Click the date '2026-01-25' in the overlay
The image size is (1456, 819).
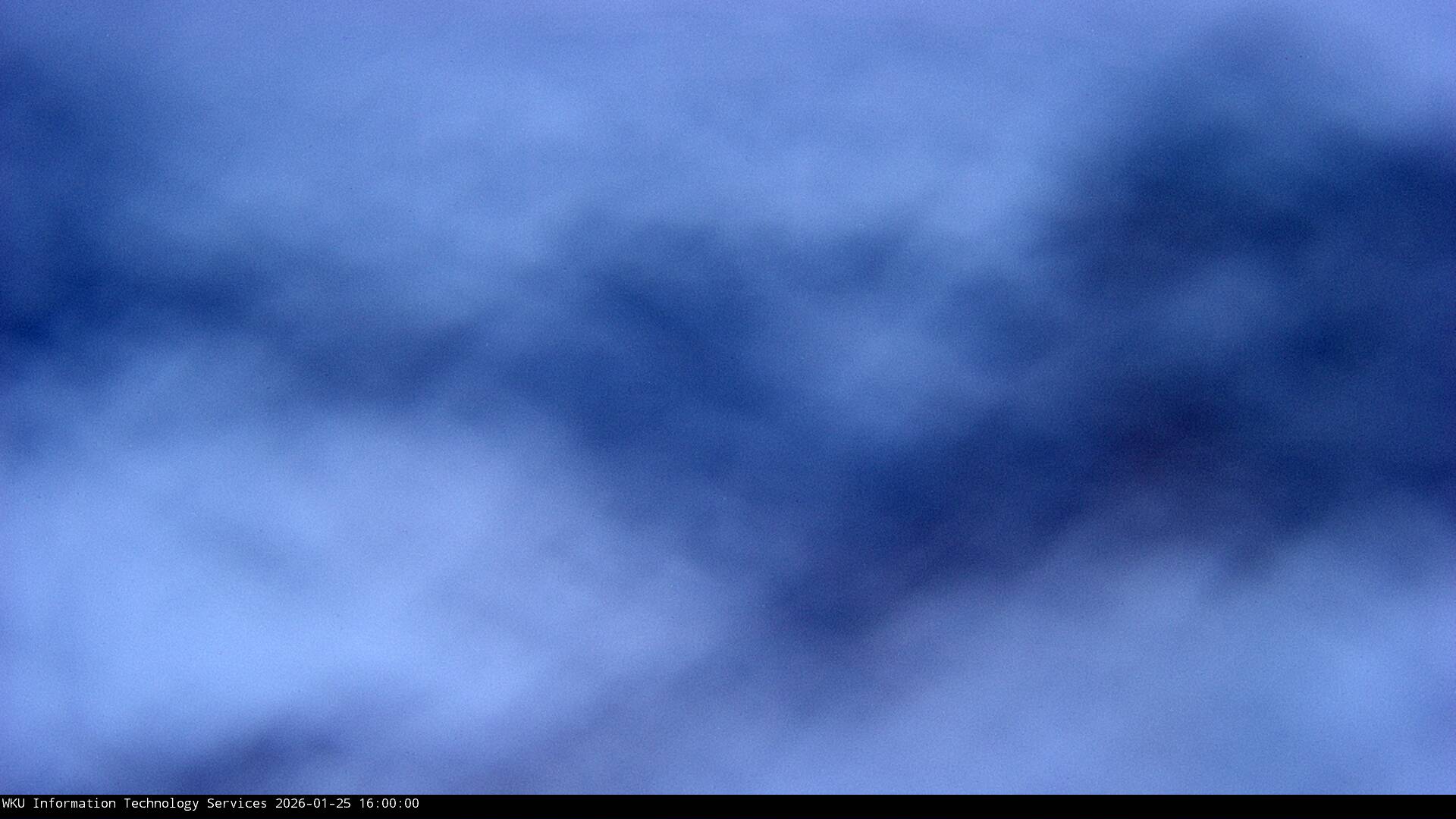point(312,803)
